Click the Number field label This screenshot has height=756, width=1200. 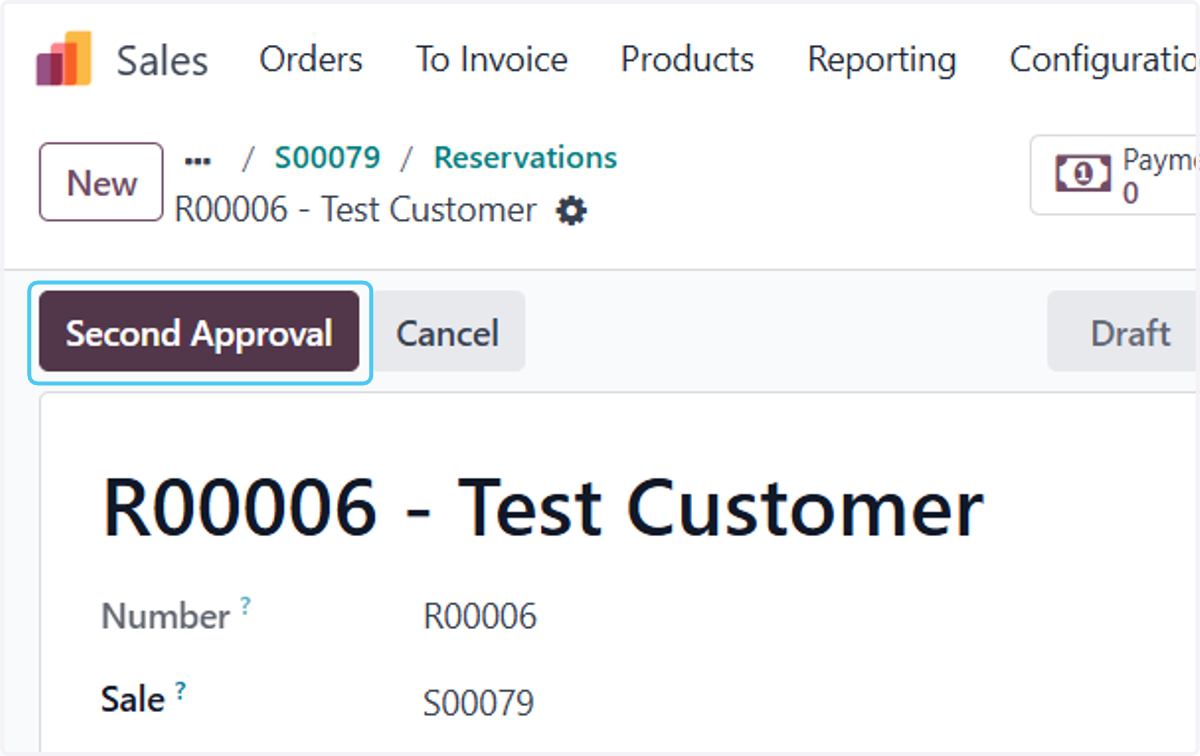tap(166, 616)
